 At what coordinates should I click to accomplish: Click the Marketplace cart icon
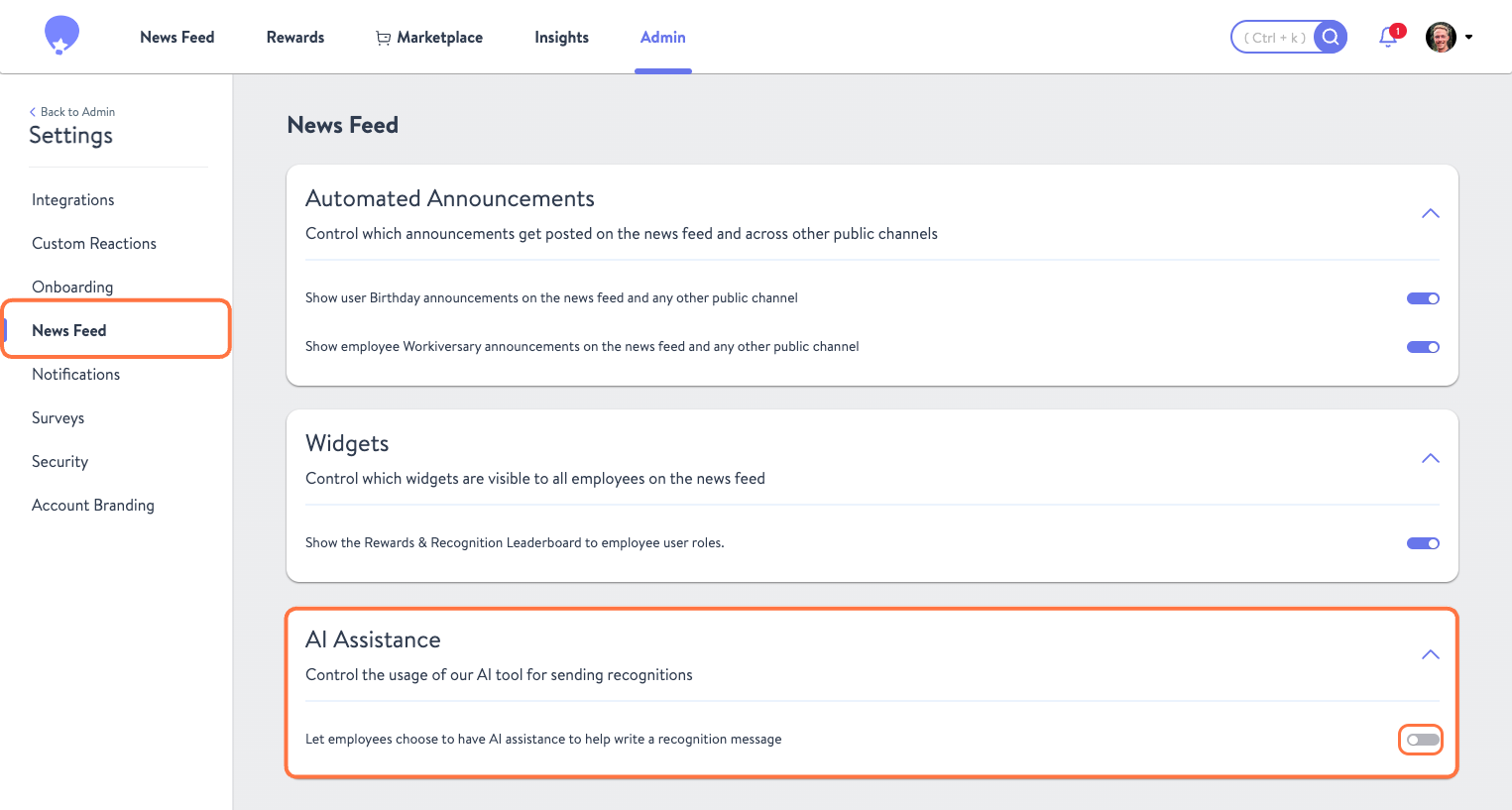[383, 38]
